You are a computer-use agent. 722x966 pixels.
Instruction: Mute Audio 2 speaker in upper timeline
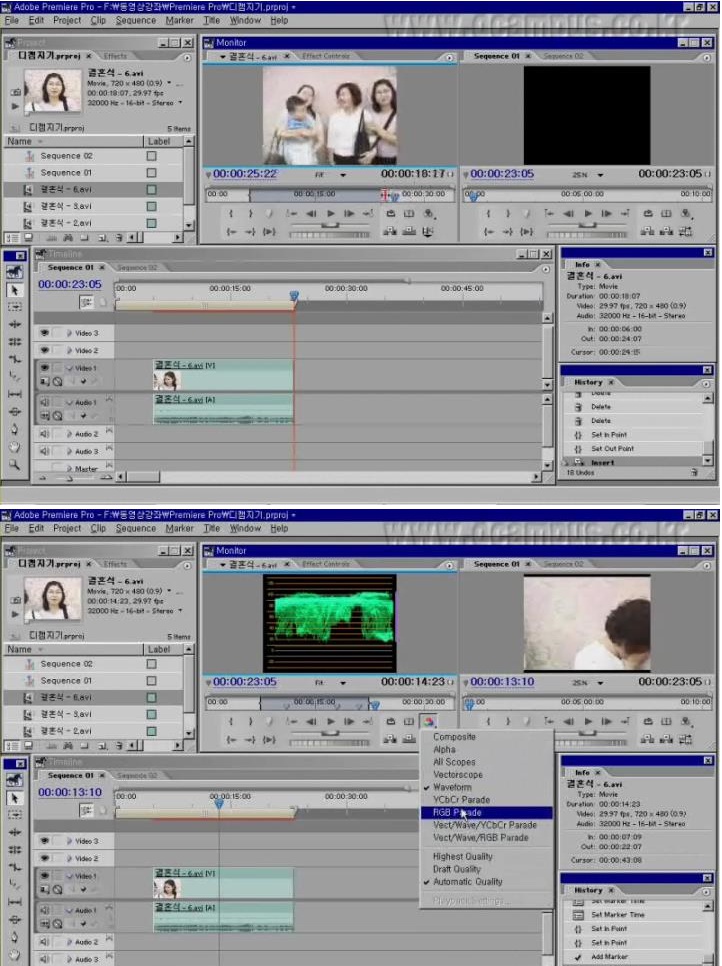(44, 434)
